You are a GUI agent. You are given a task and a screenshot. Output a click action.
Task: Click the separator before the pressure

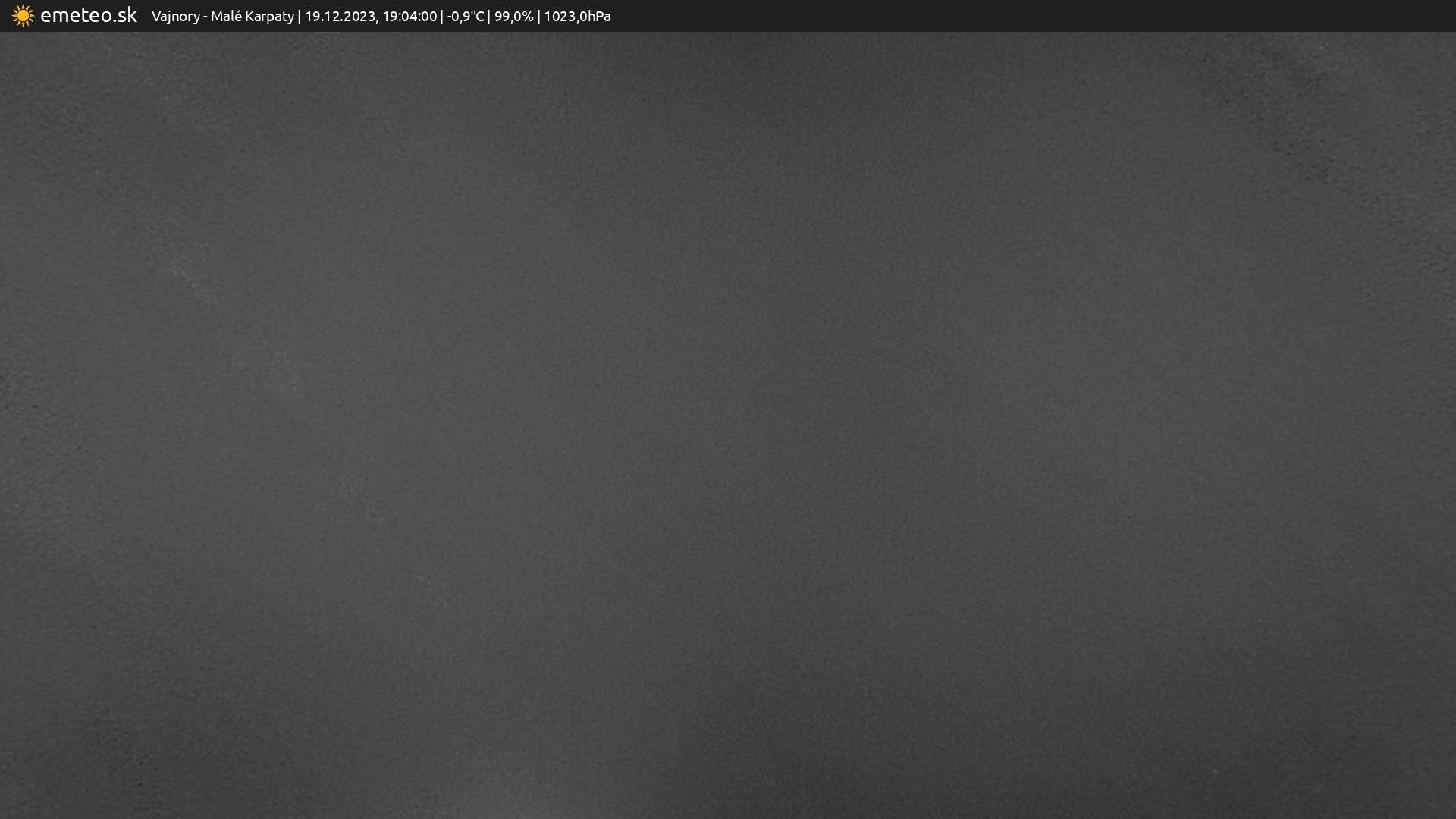(538, 17)
